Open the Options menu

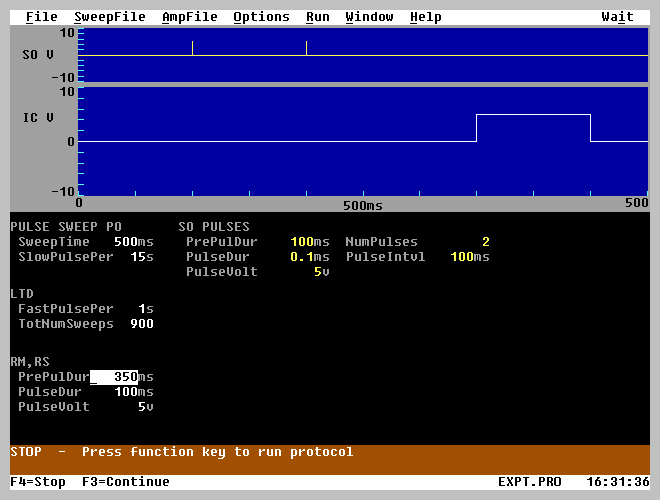pos(261,17)
